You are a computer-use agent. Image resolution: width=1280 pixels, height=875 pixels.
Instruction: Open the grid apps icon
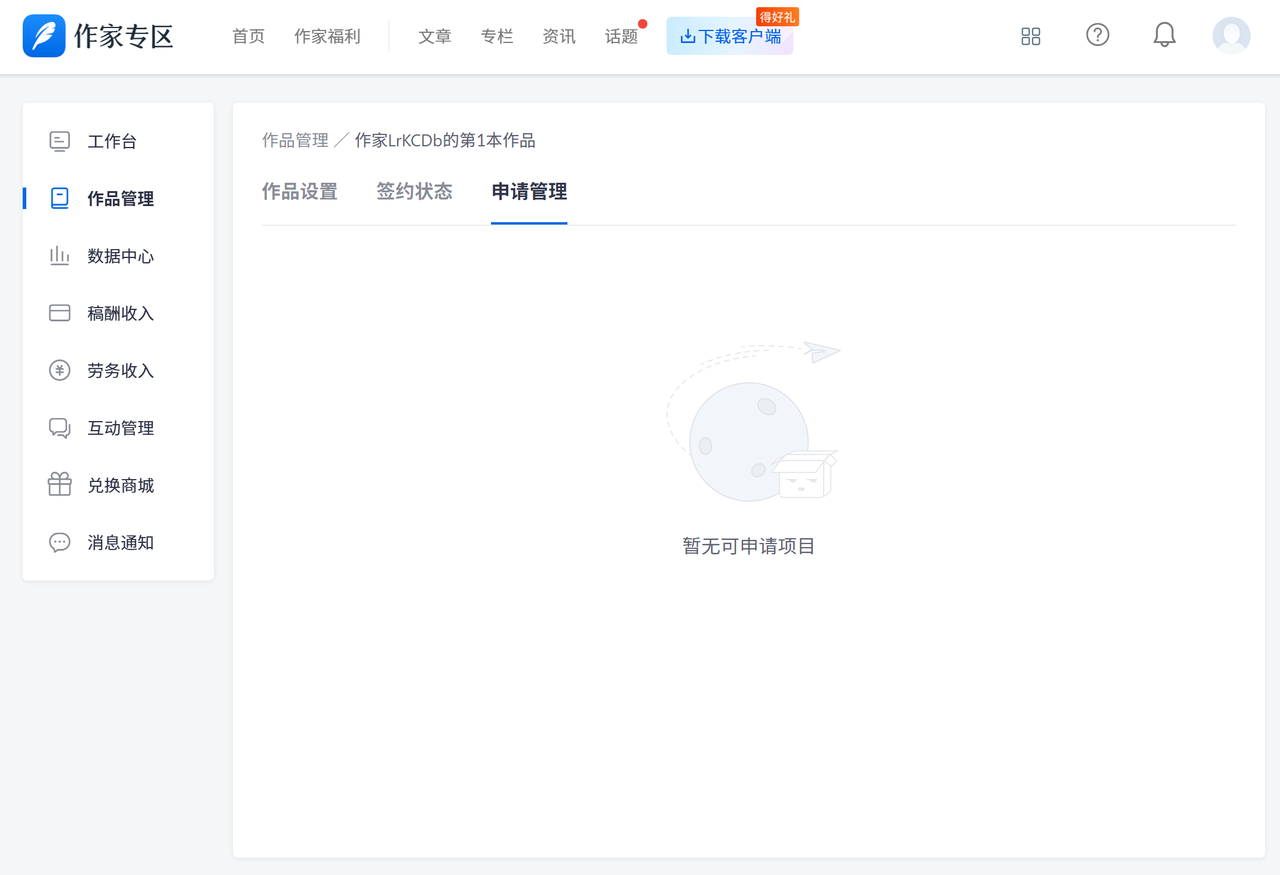tap(1030, 36)
